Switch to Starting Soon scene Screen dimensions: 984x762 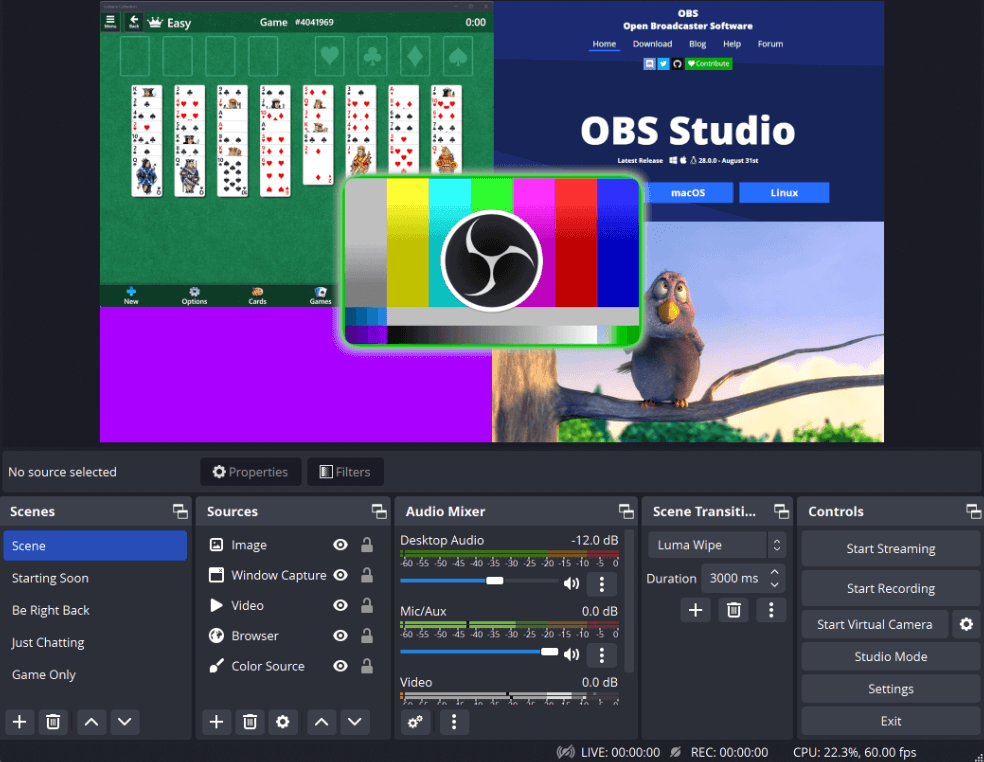[95, 578]
